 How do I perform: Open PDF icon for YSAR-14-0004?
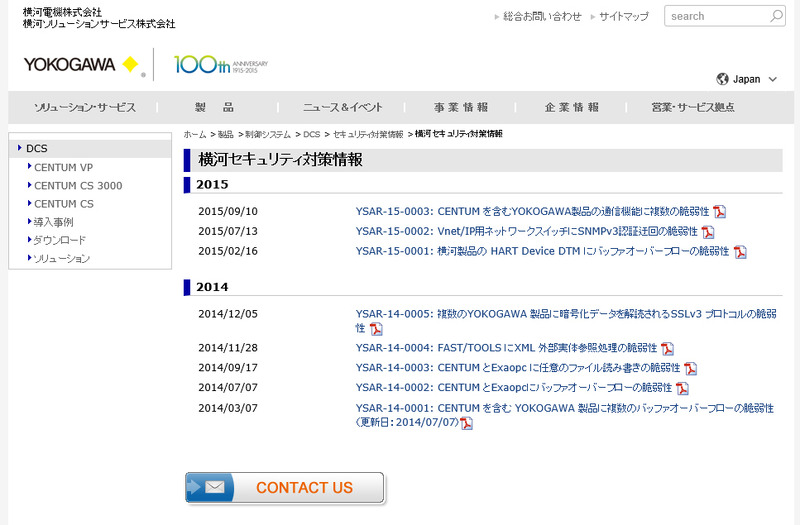pos(667,349)
